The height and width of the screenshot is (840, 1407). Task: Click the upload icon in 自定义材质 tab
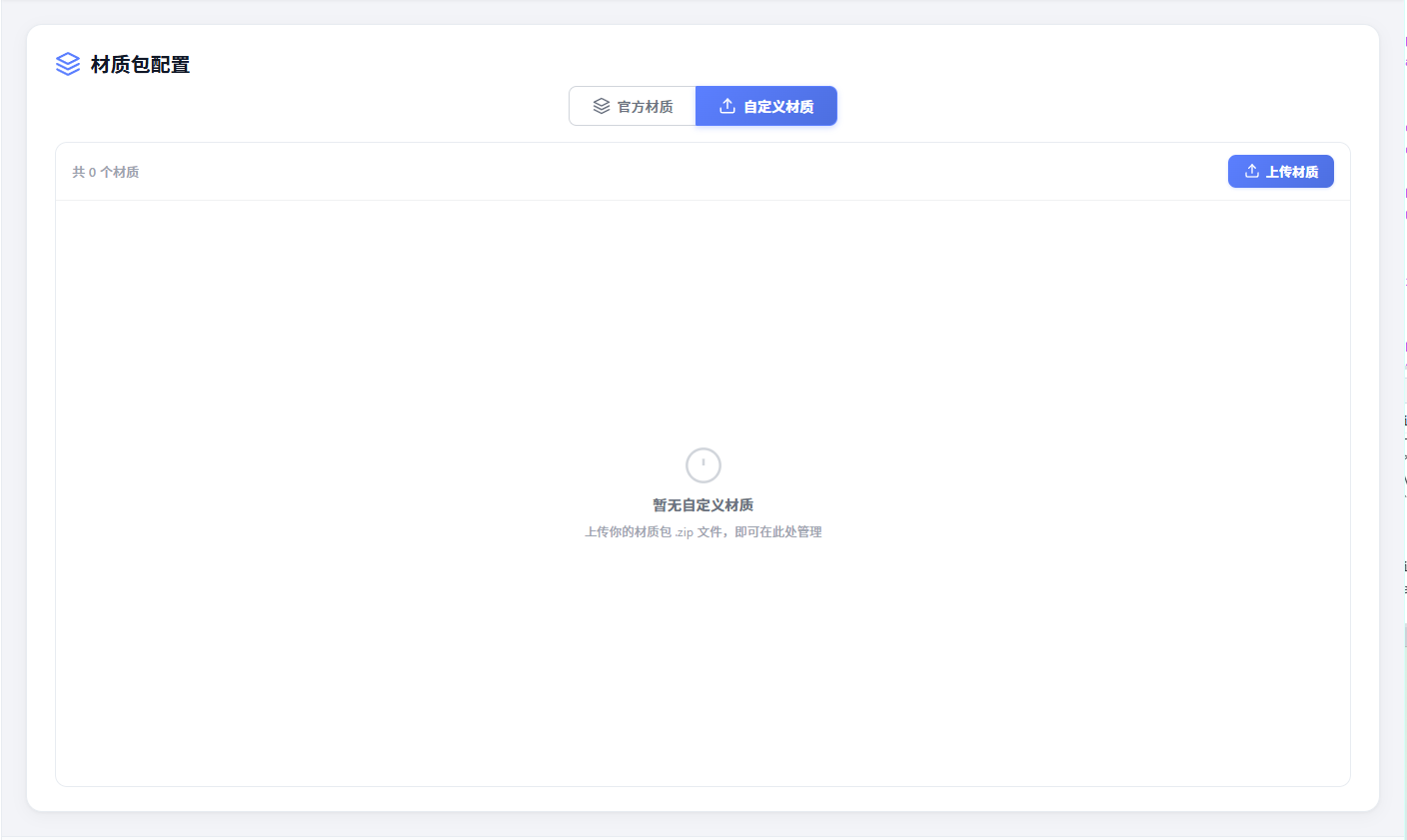727,106
